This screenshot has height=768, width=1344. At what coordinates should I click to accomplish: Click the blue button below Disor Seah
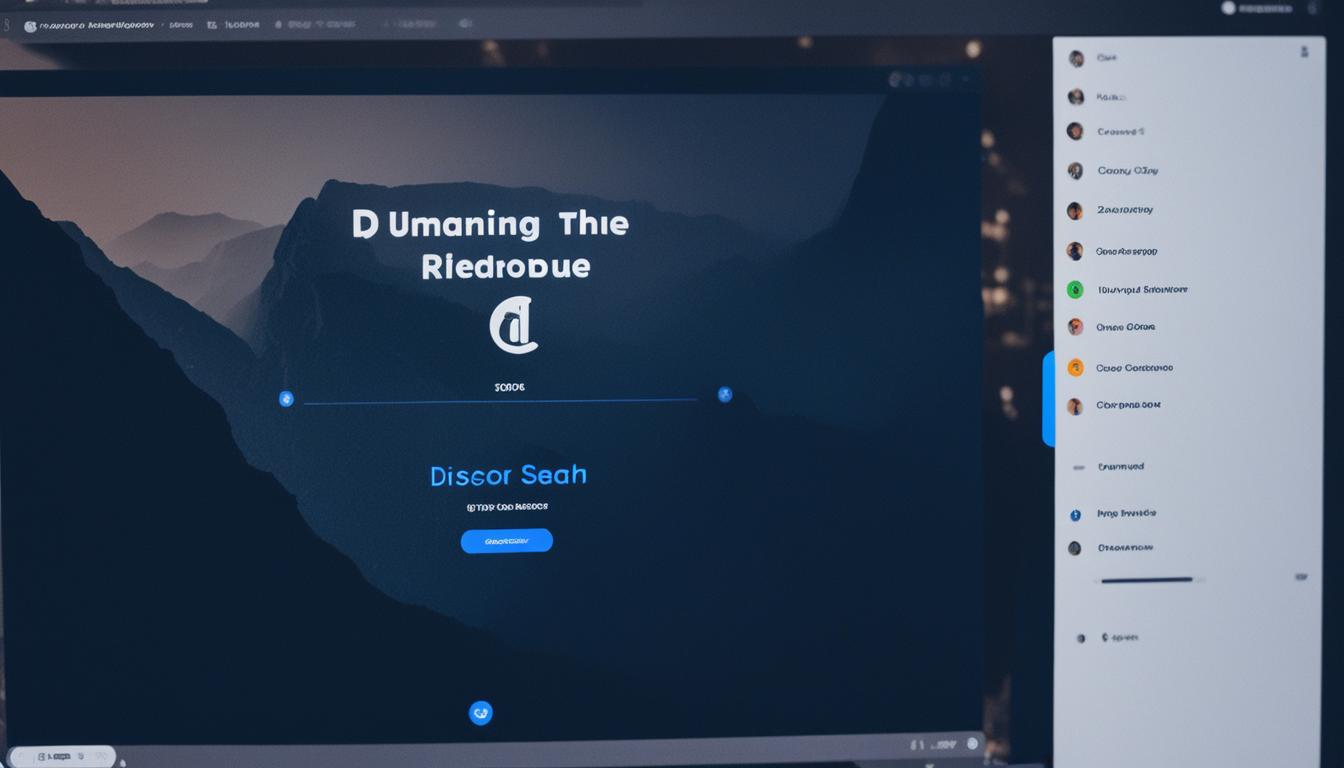point(506,540)
